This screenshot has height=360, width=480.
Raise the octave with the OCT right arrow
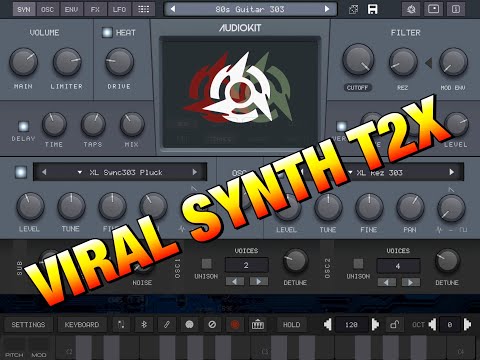click(x=468, y=324)
